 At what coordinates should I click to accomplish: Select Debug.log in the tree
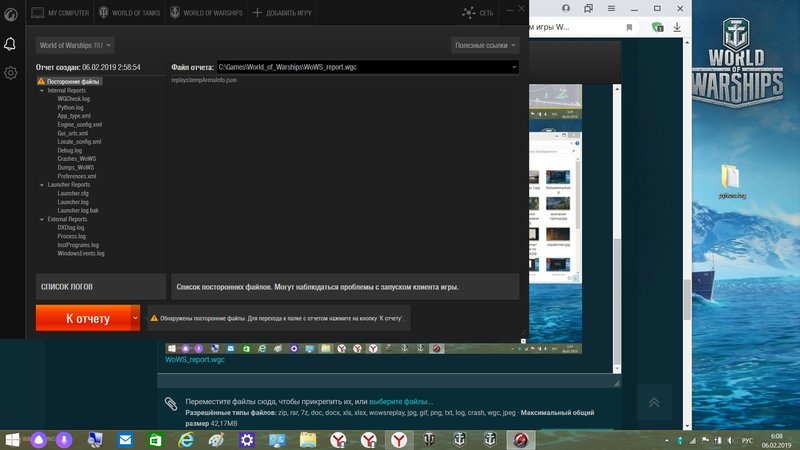pos(69,151)
